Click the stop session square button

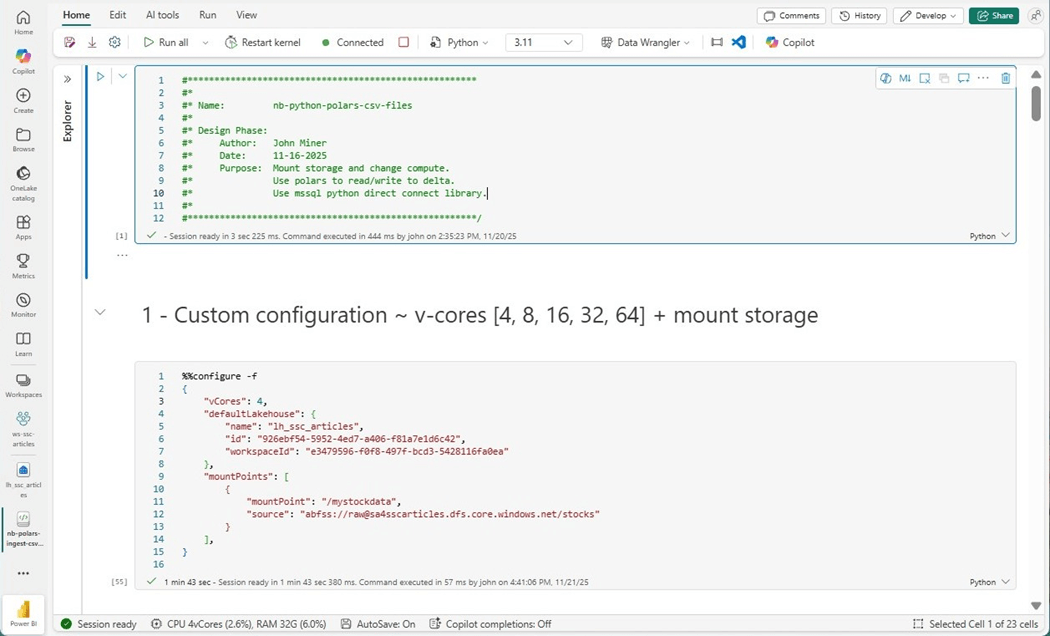(404, 42)
